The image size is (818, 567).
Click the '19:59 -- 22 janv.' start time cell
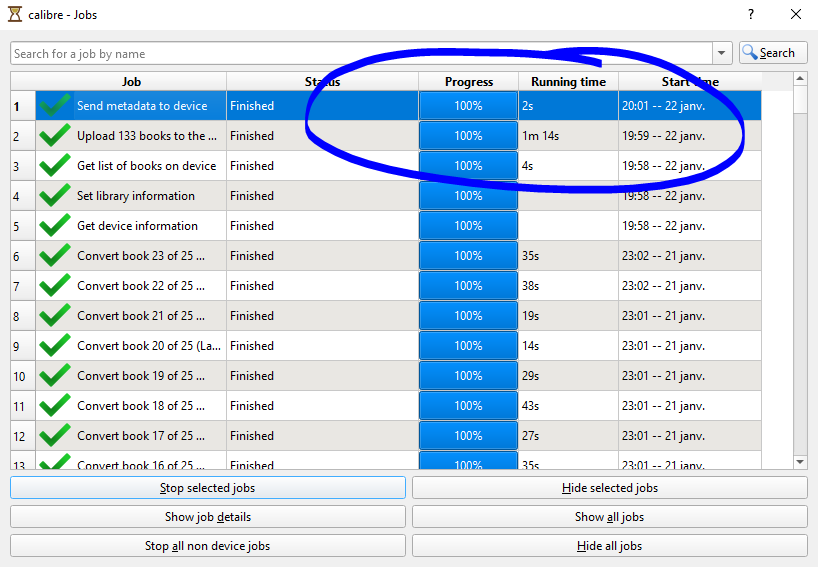tap(690, 136)
